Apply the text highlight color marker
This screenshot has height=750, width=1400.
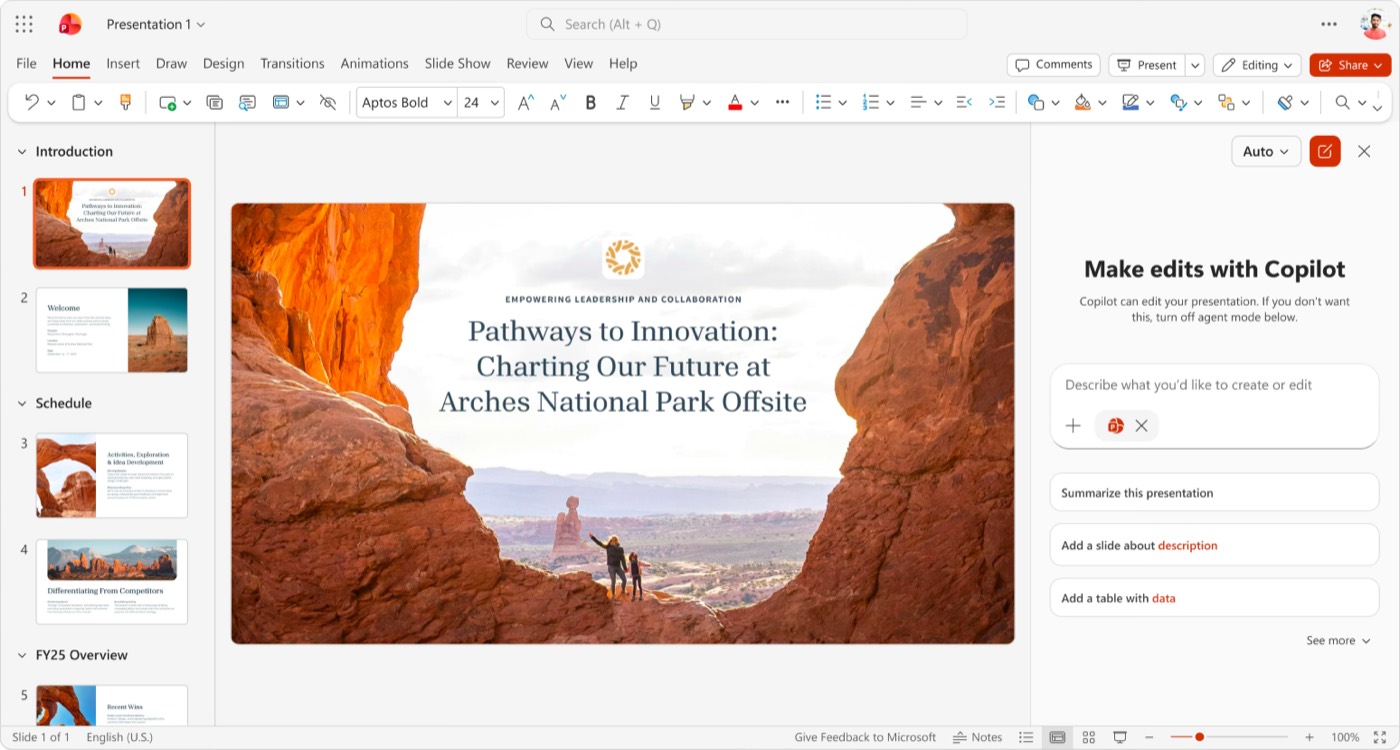point(687,102)
